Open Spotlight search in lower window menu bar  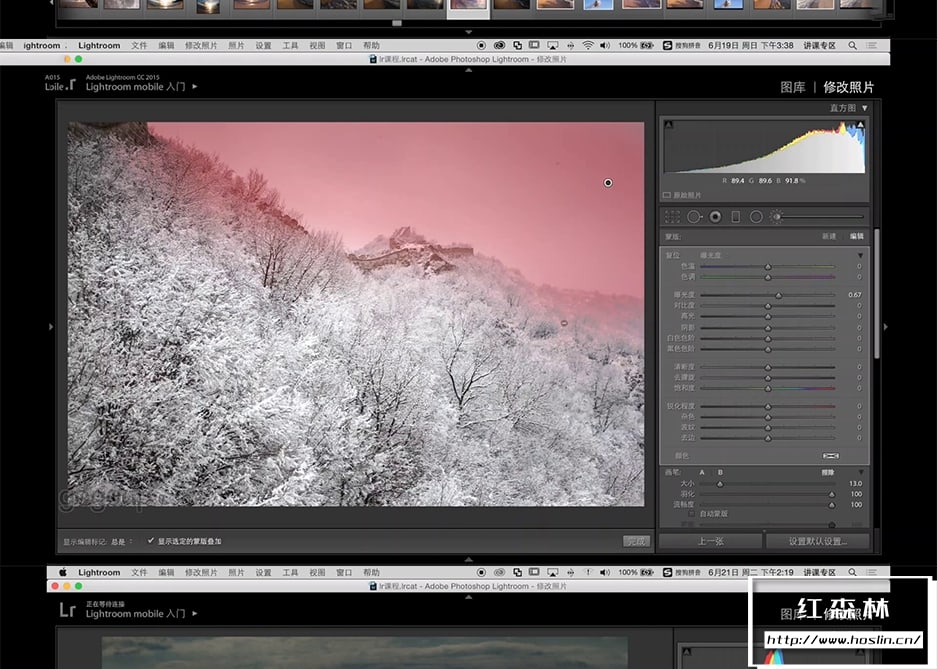(x=853, y=572)
